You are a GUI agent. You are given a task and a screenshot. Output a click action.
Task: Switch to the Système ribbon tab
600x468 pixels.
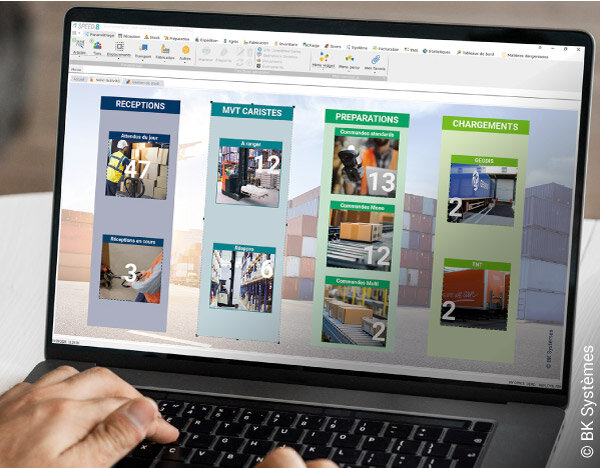click(x=357, y=47)
